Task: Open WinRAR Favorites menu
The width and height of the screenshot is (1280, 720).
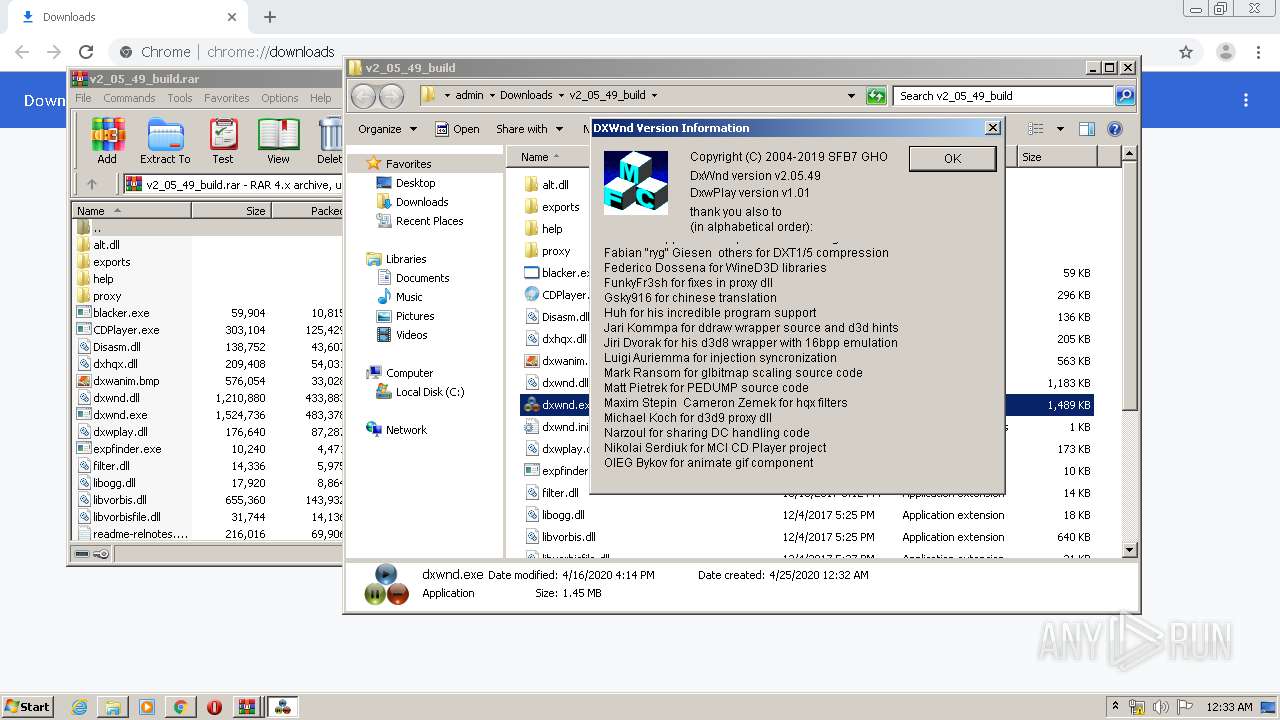Action: [227, 98]
